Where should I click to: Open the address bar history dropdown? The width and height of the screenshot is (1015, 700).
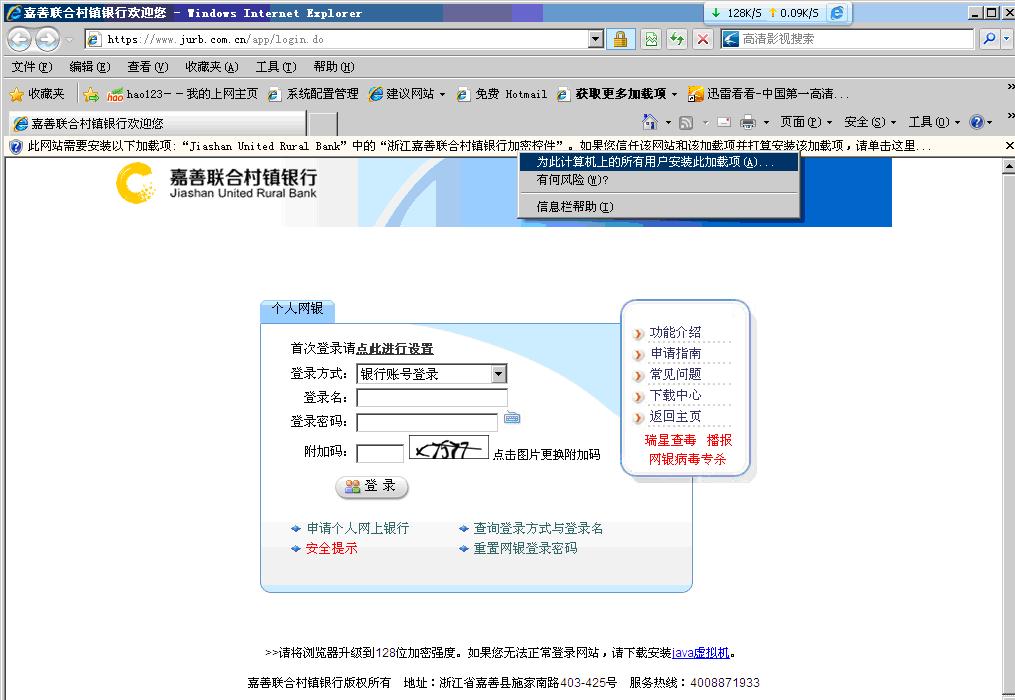[x=596, y=39]
